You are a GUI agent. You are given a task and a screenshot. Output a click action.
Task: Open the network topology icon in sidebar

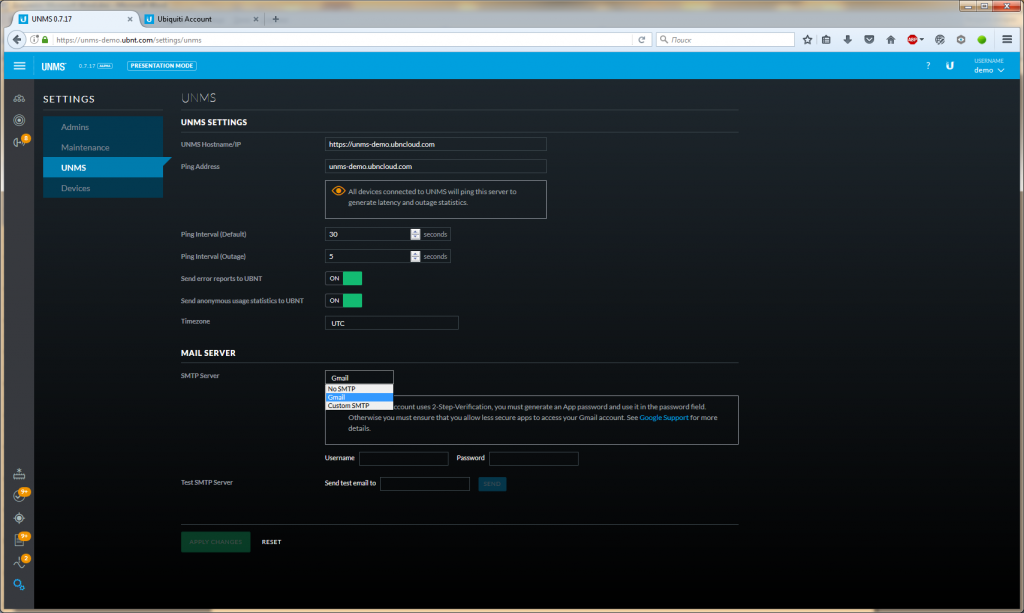[x=19, y=98]
